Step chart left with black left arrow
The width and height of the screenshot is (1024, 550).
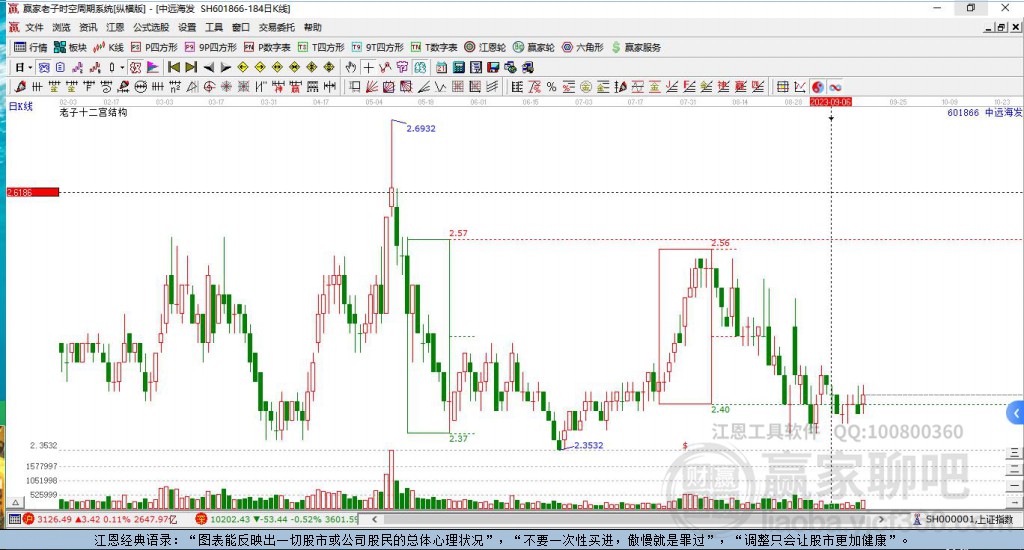(208, 67)
